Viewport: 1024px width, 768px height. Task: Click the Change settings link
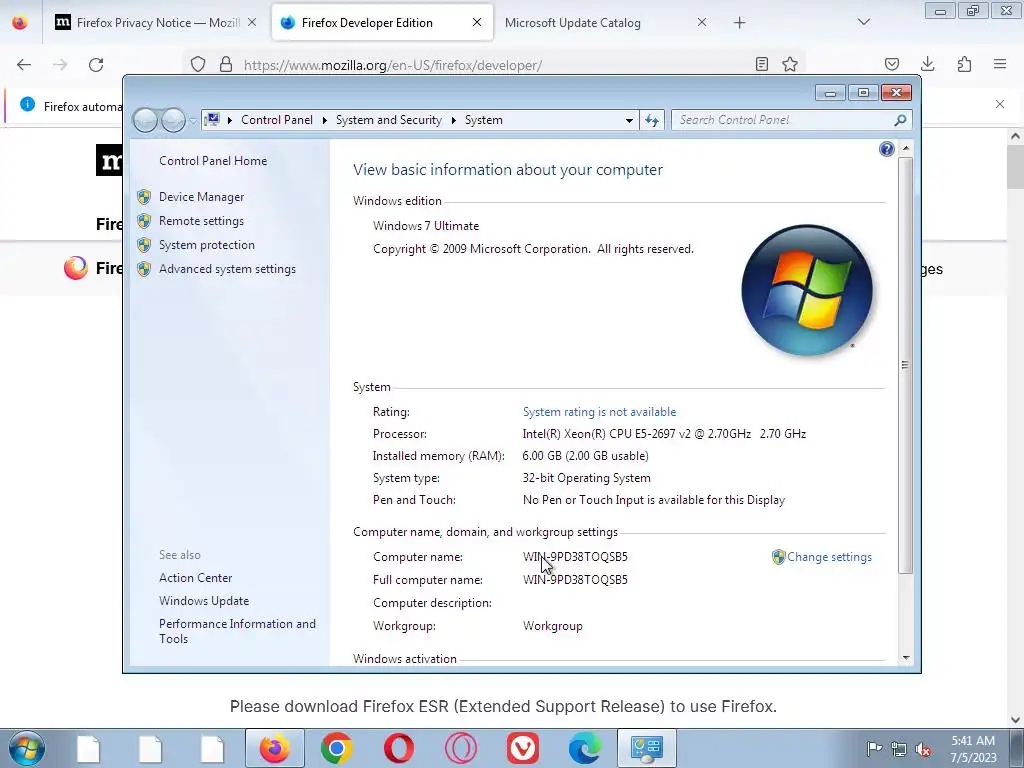tap(829, 557)
